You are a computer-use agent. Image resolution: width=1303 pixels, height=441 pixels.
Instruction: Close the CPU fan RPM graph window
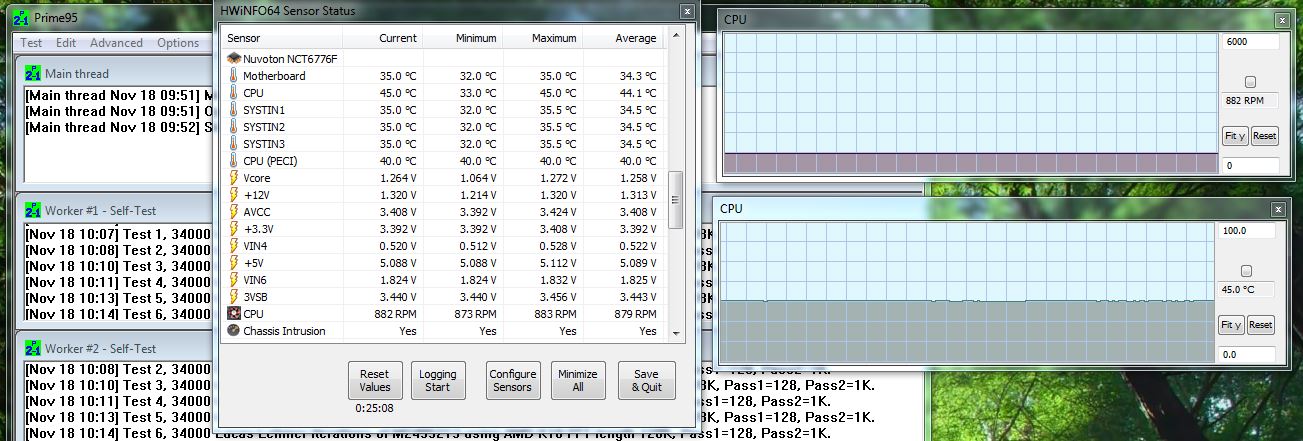[x=1281, y=20]
